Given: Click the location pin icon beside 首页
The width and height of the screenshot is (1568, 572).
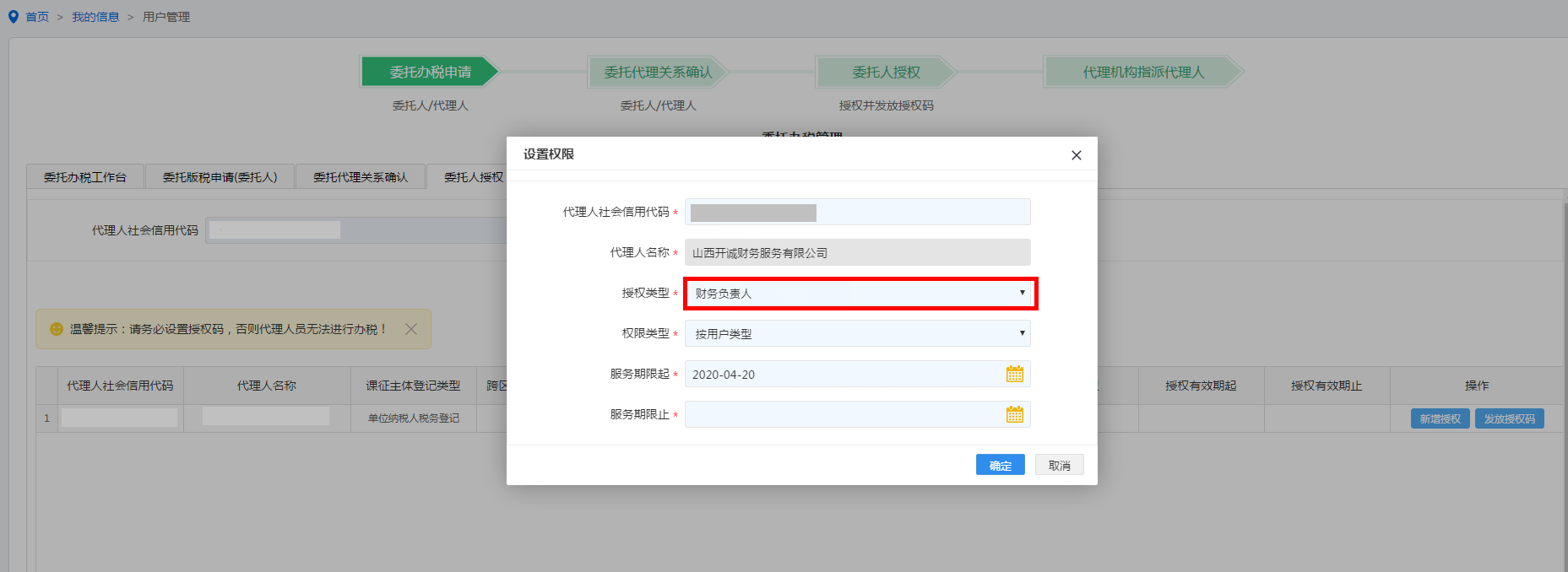Looking at the screenshot, I should pos(13,17).
